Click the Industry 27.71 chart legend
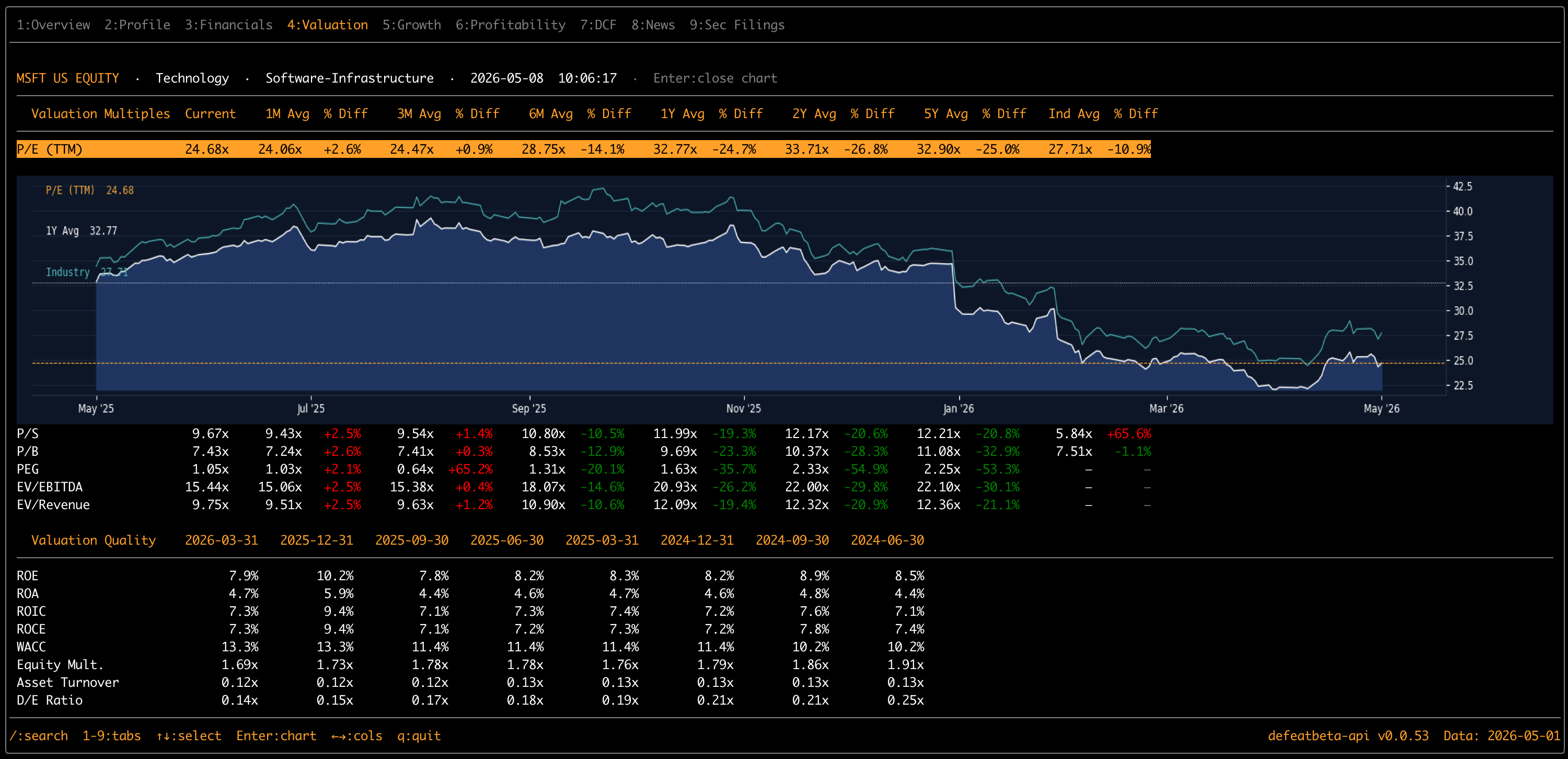The image size is (1568, 759). point(87,272)
